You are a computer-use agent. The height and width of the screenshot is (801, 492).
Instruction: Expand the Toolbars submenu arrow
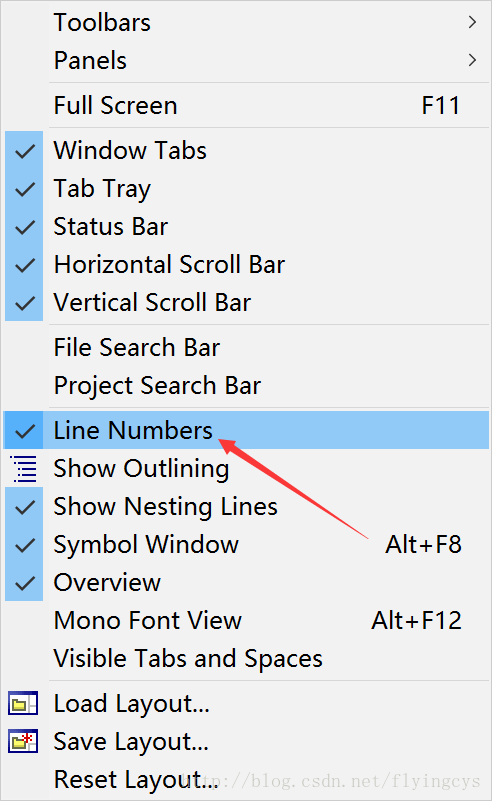pos(472,22)
